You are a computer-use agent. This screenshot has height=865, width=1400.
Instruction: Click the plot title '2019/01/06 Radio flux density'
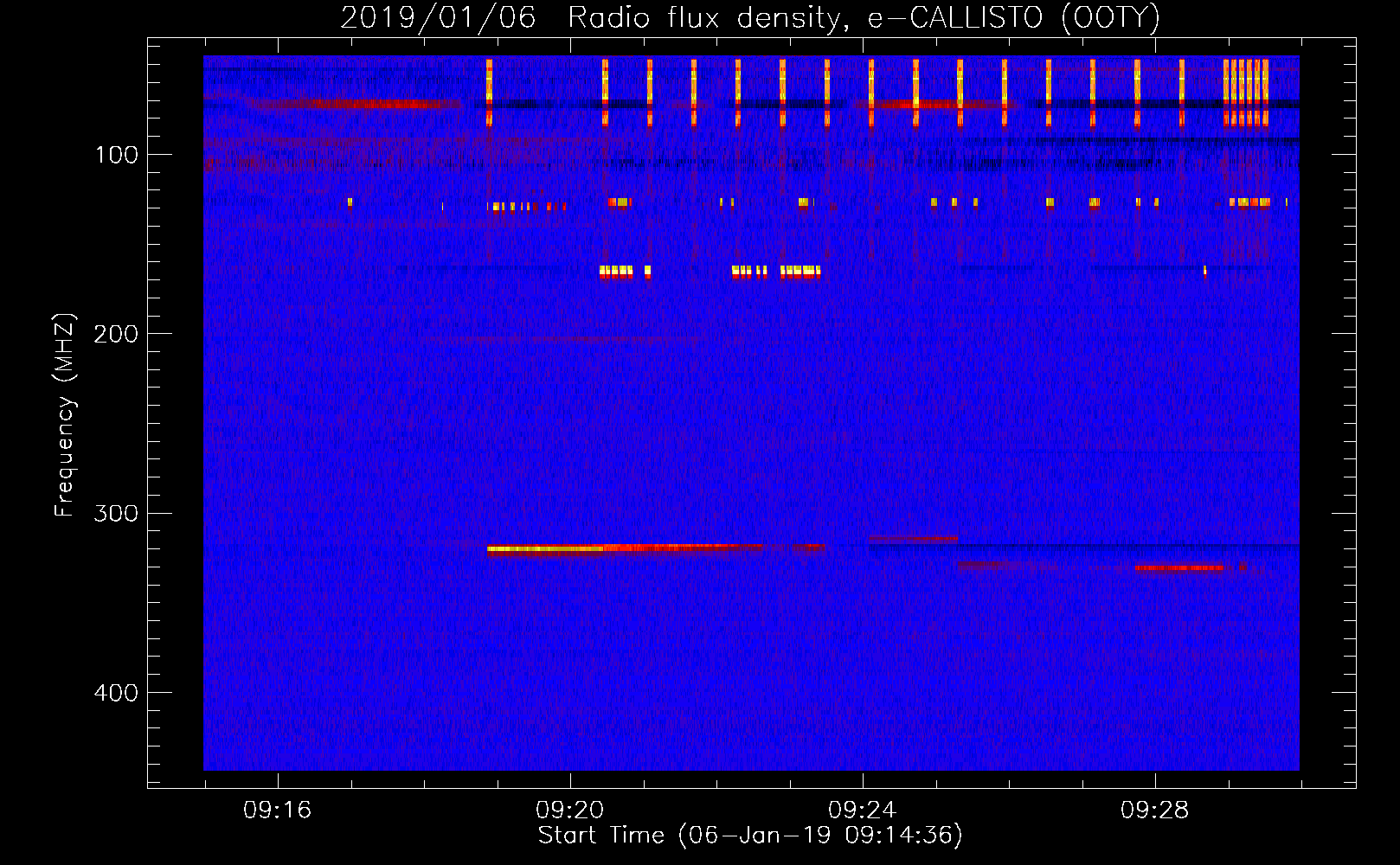[x=590, y=17]
